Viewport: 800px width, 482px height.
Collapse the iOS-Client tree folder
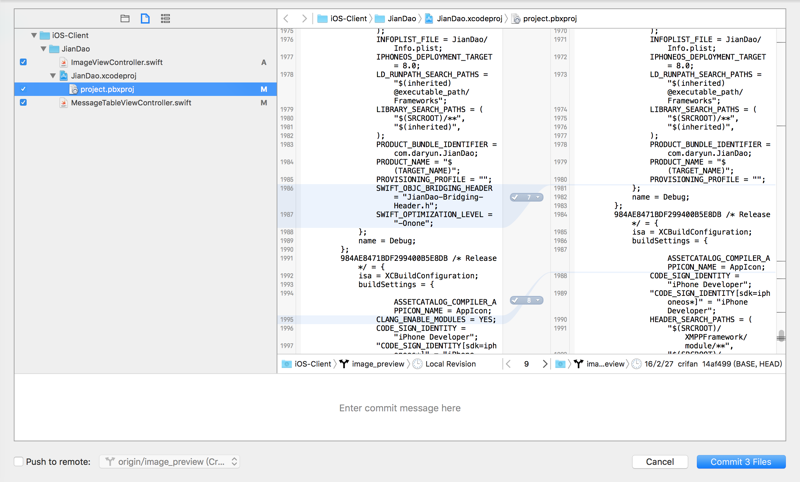pos(34,35)
